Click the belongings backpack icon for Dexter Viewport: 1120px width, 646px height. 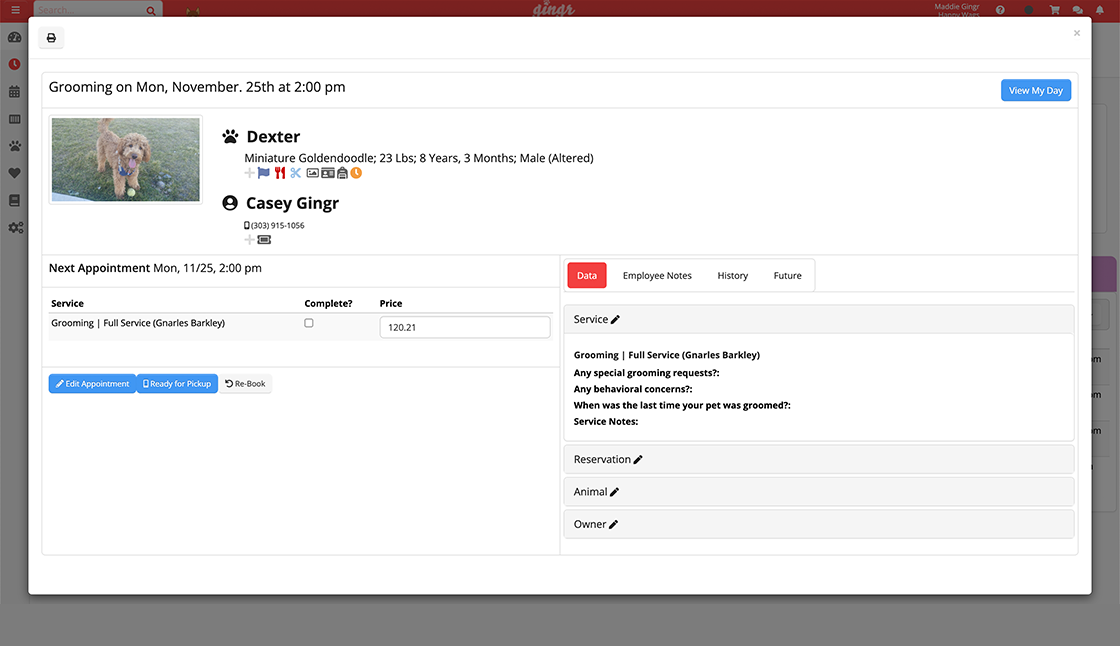(x=343, y=173)
